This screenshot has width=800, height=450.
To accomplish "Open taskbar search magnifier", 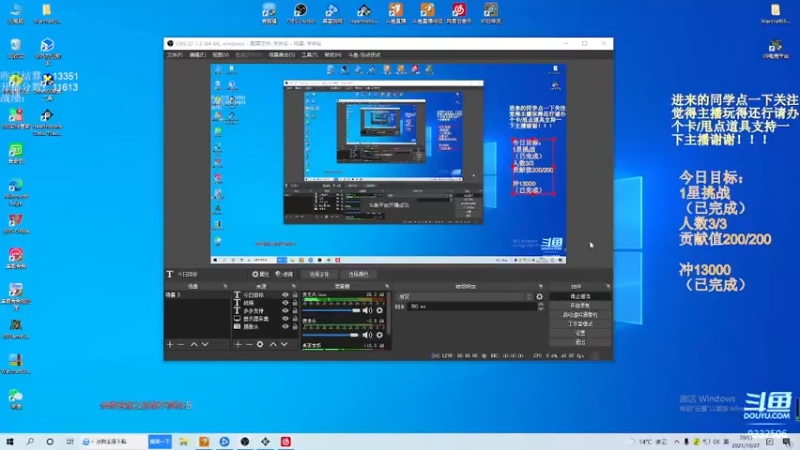I will 30,441.
